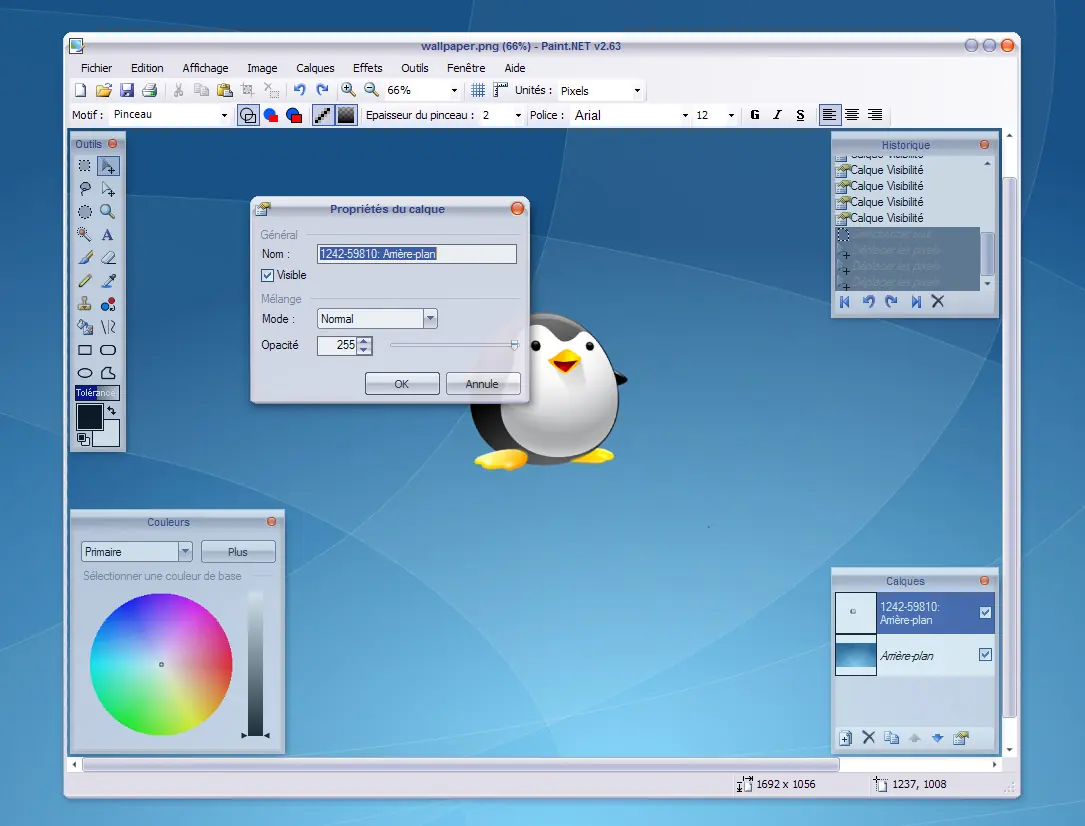Screen dimensions: 1085x826
Task: Select the Rectangle Select tool
Action: pyautogui.click(x=84, y=166)
